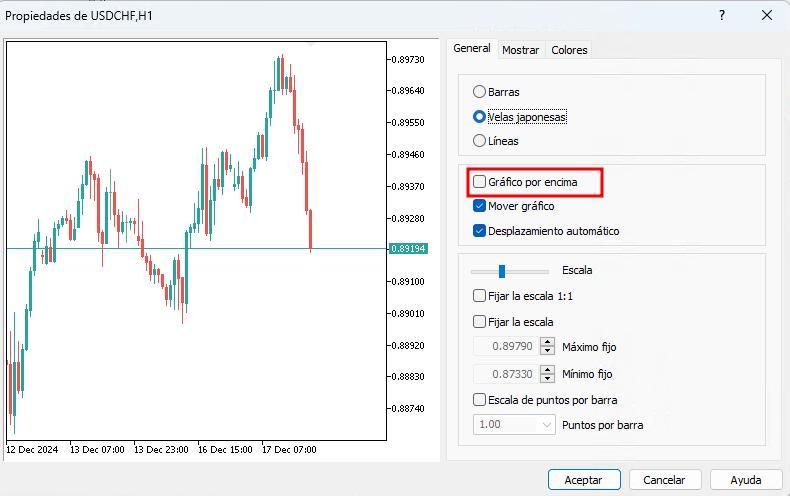This screenshot has height=496, width=790.
Task: Increase Máximo fijo with up arrow
Action: (547, 342)
